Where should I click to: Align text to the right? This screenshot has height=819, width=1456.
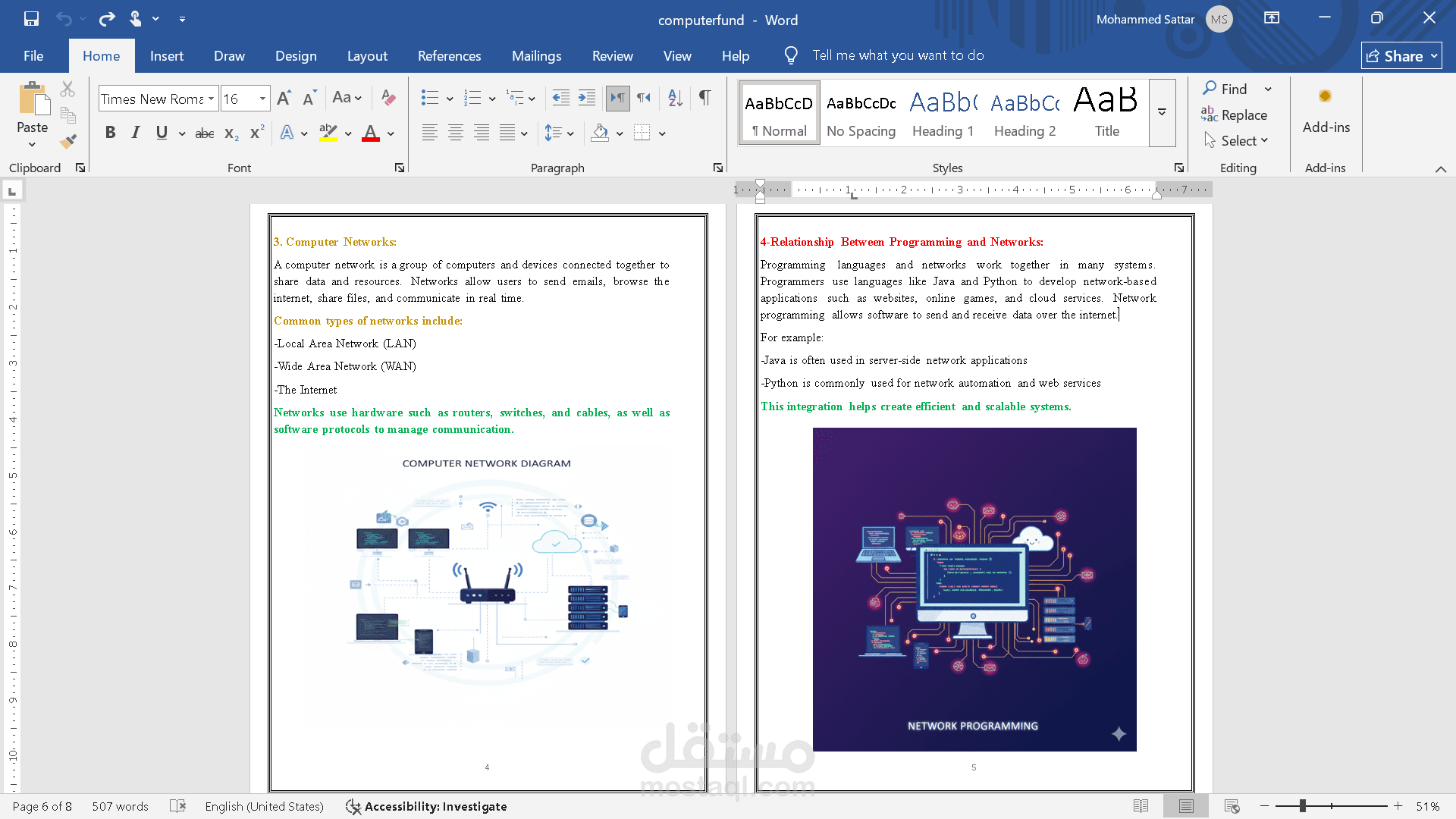coord(481,133)
